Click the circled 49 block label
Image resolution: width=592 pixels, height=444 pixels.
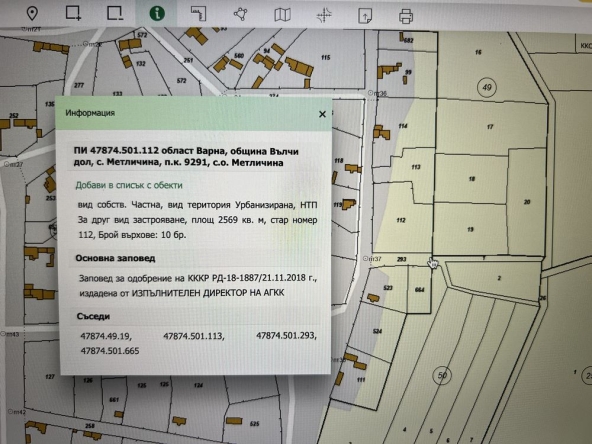point(487,88)
